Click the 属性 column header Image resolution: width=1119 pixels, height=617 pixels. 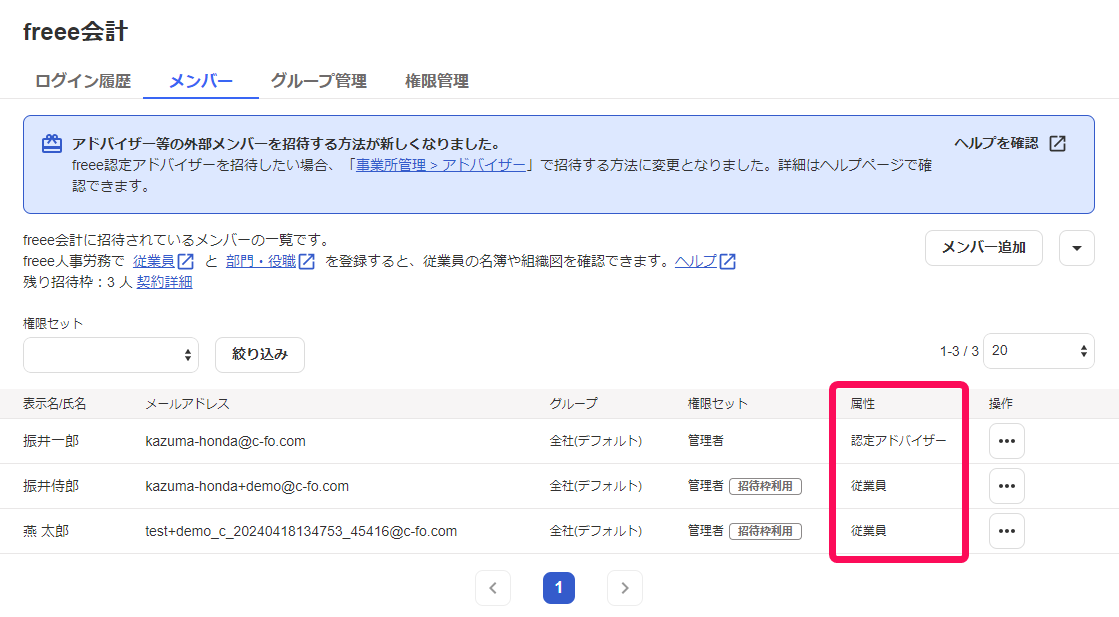(x=863, y=404)
